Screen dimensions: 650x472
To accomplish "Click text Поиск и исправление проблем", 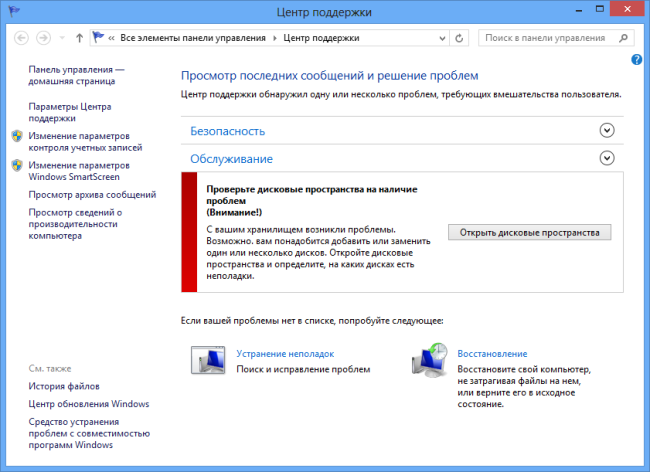I will click(303, 369).
